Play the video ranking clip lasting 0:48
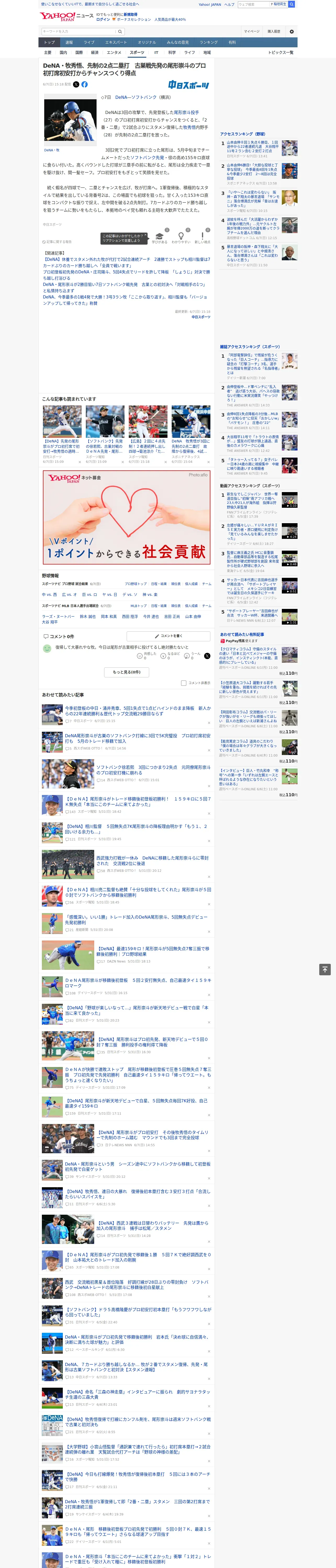Viewport: 336px width, 1568px height. coord(290,558)
